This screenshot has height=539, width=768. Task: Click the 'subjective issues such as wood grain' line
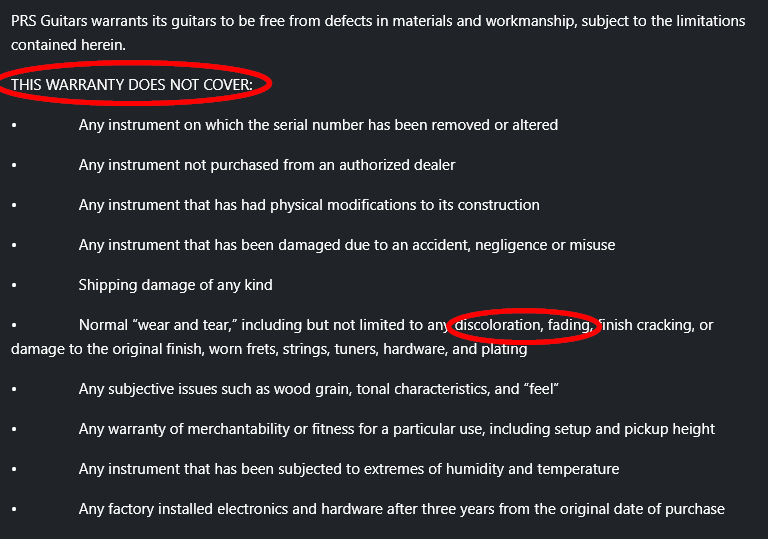point(319,389)
